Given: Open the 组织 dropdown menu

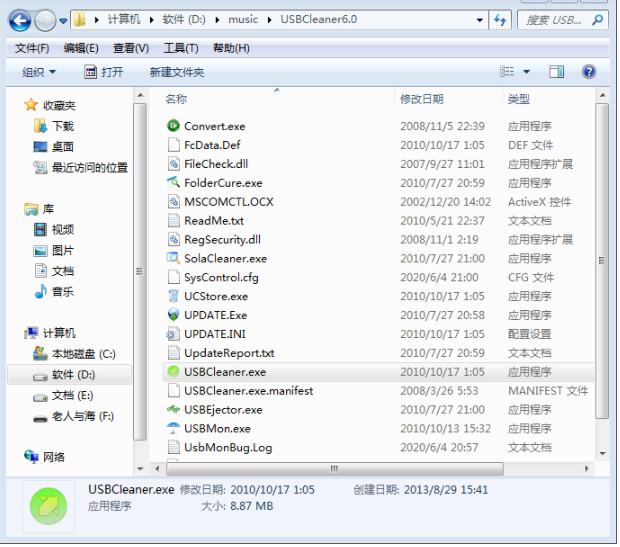Looking at the screenshot, I should [x=39, y=72].
